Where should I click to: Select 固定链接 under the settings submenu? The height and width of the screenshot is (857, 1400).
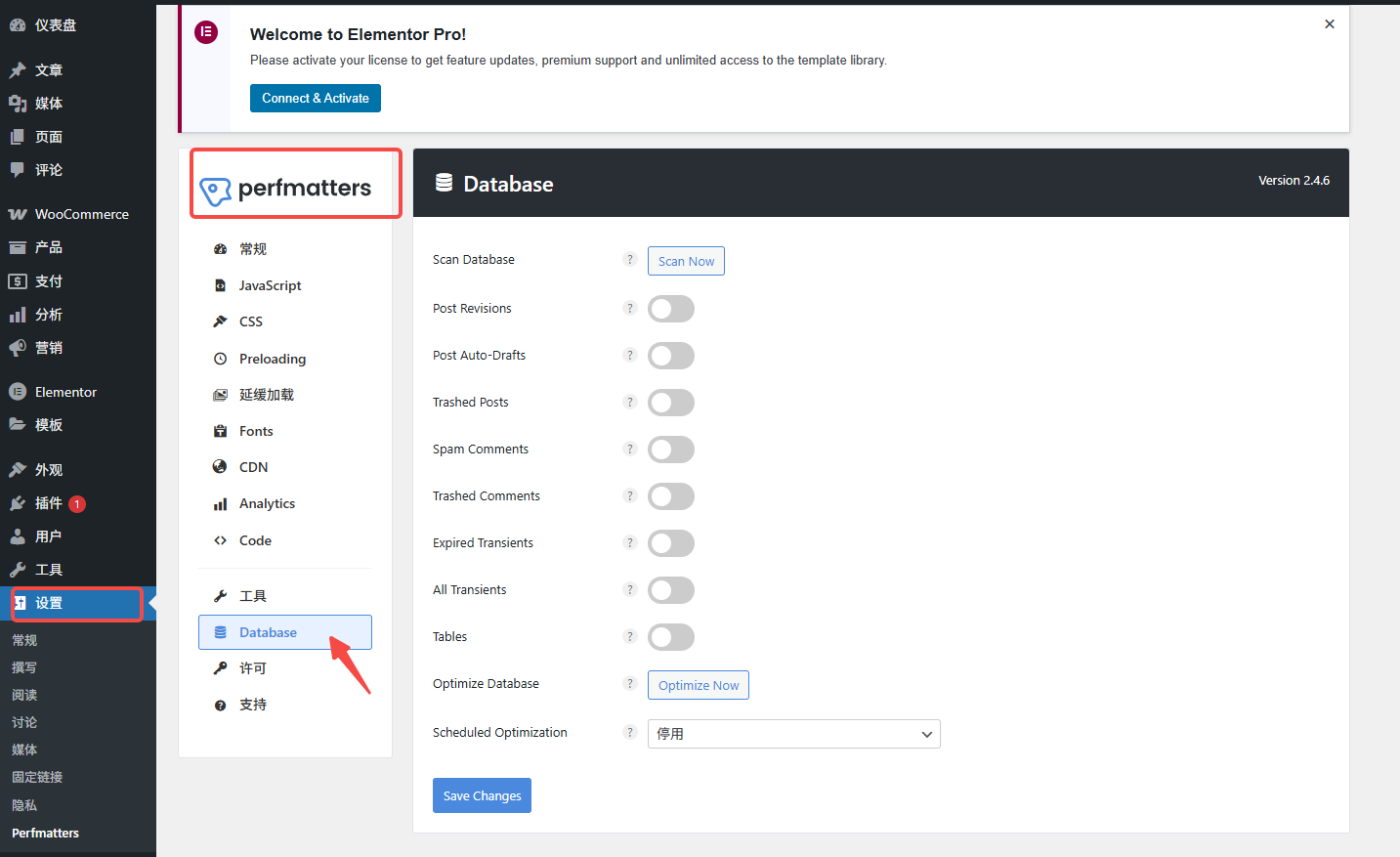coord(36,776)
